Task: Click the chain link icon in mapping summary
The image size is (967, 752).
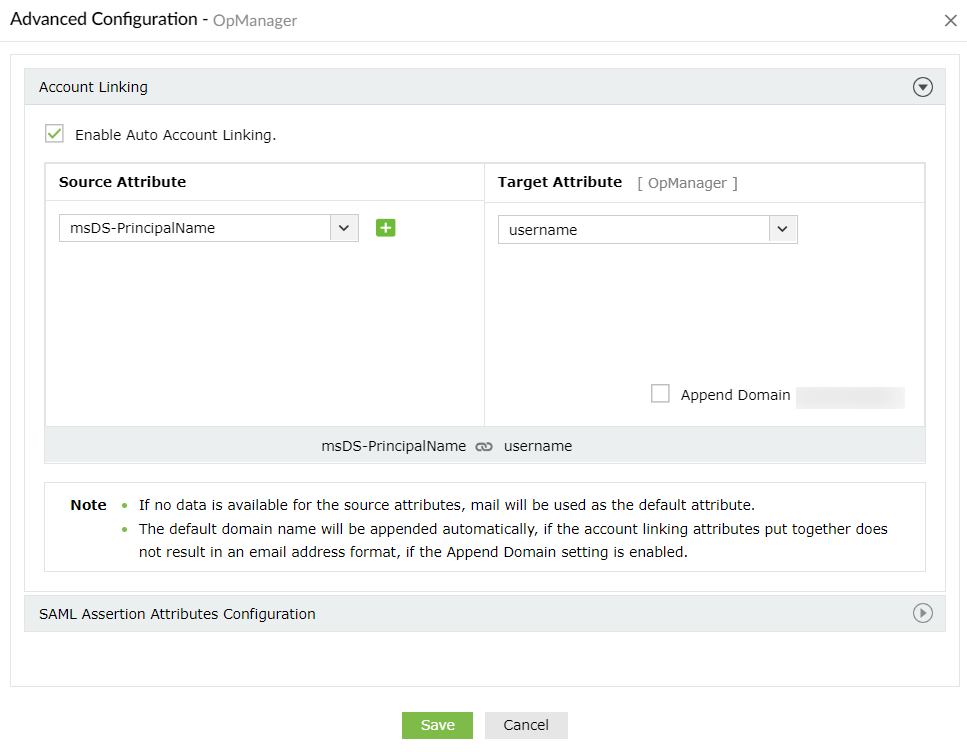Action: (484, 447)
